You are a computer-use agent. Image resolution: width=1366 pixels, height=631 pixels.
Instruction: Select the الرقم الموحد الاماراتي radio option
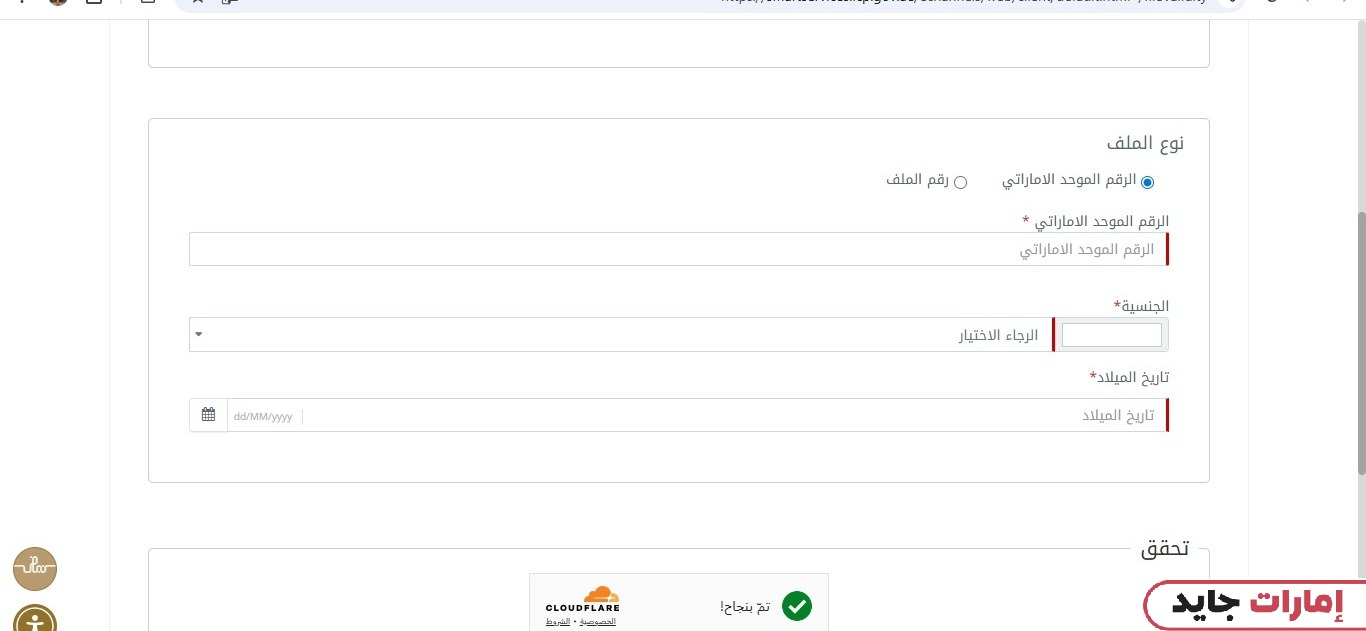pyautogui.click(x=1147, y=182)
